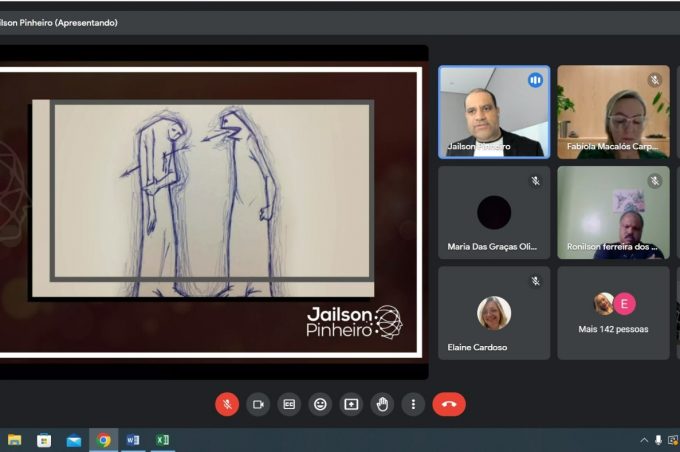This screenshot has height=452, width=680.
Task: Open the Mais 142 pessoas tile
Action: point(613,312)
